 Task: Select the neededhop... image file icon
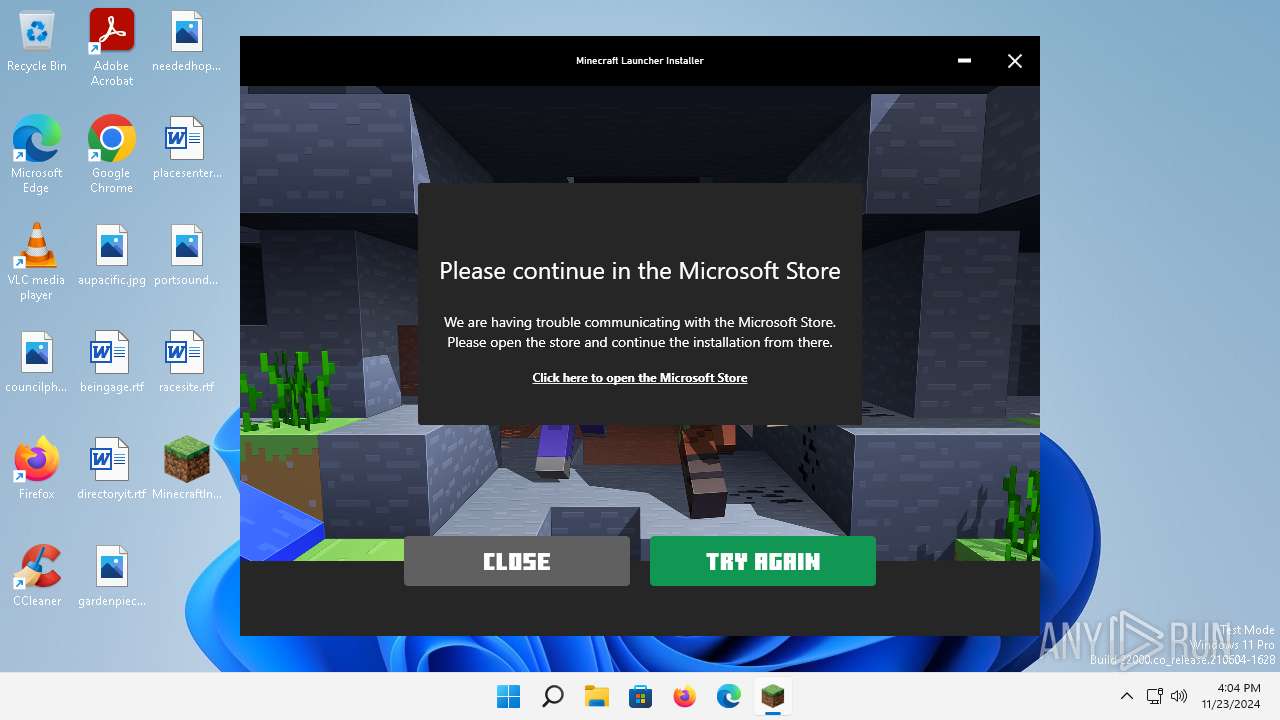[x=186, y=42]
